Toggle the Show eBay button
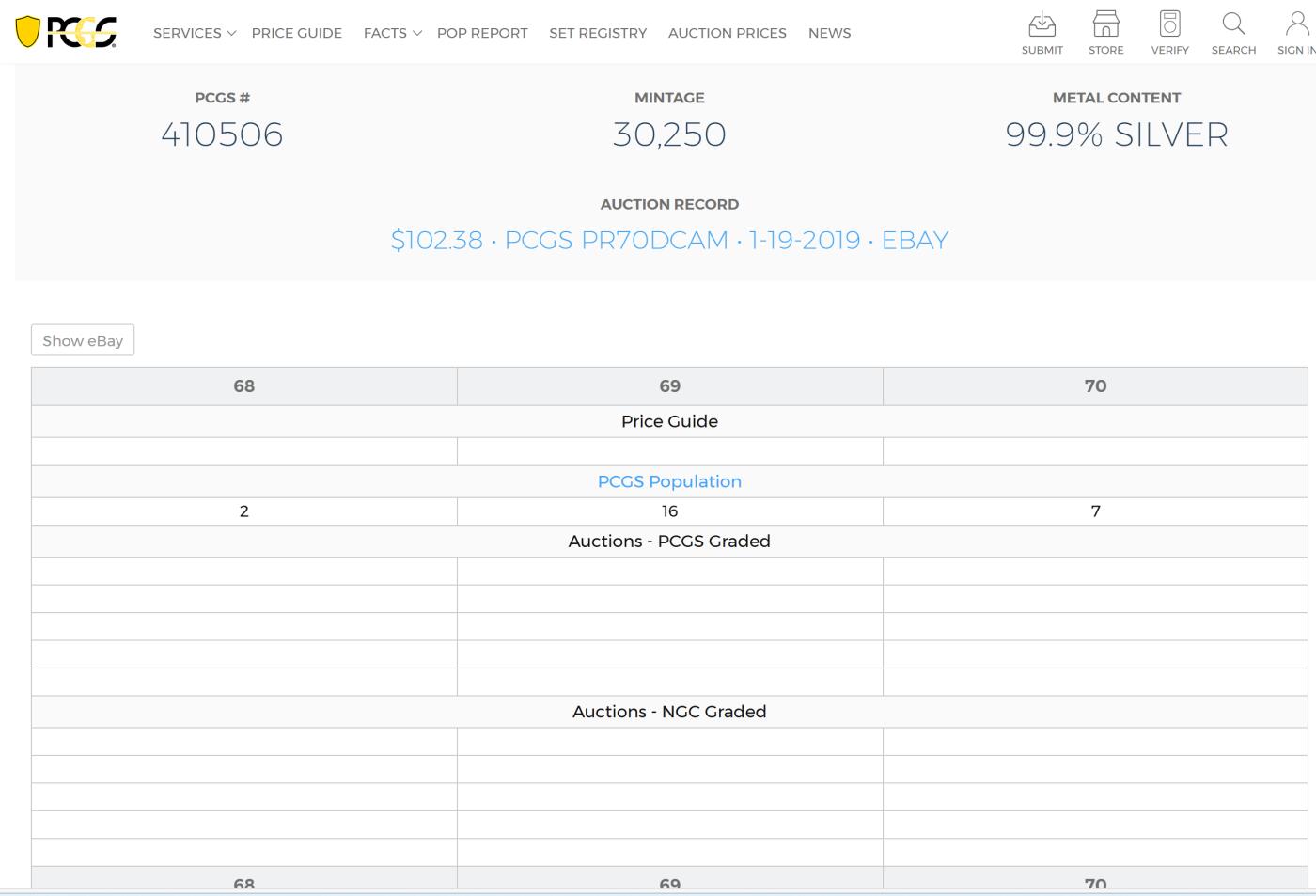Screen dimensions: 1316x896 click(83, 340)
